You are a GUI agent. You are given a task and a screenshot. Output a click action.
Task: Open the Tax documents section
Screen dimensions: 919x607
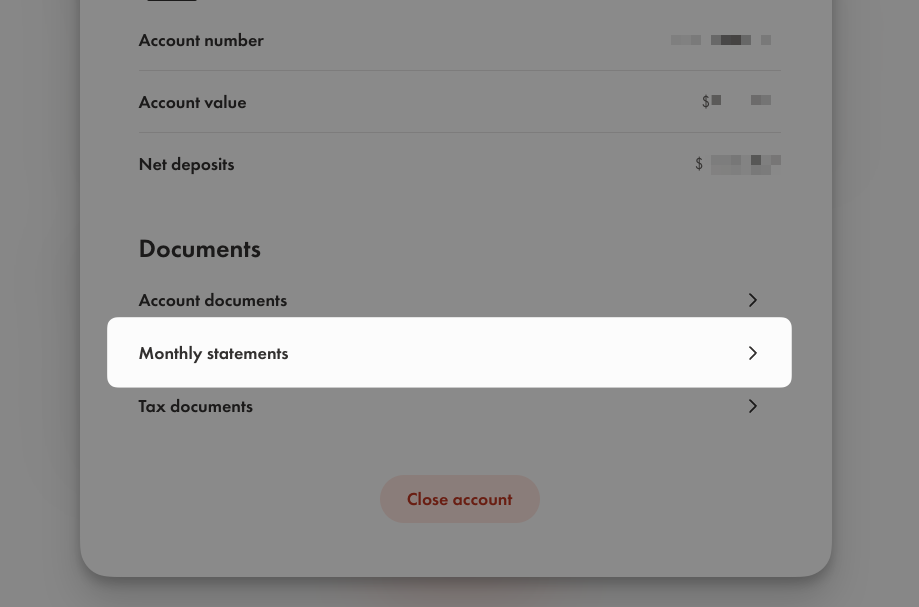pos(195,406)
